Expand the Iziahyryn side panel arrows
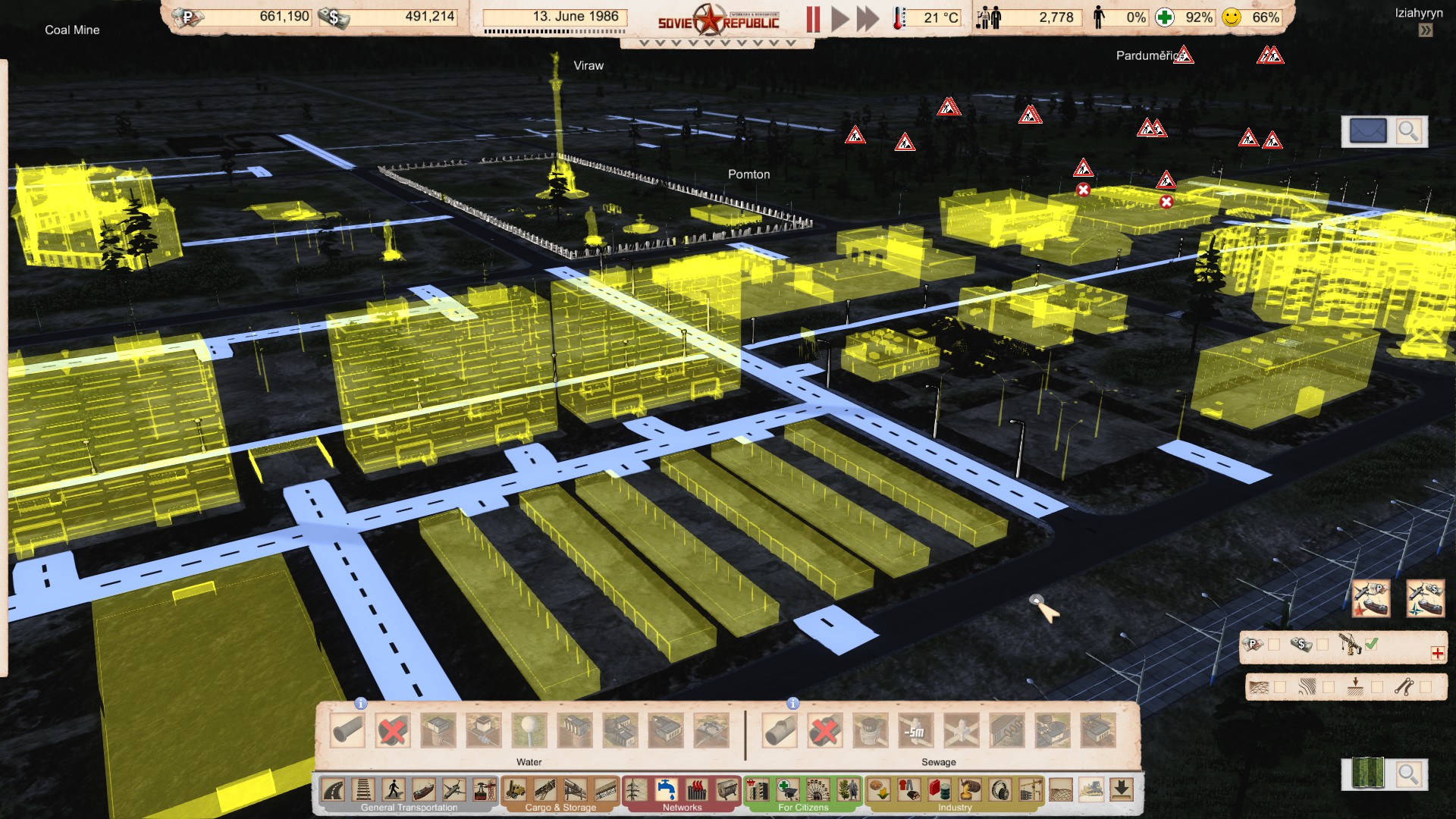 click(1426, 30)
